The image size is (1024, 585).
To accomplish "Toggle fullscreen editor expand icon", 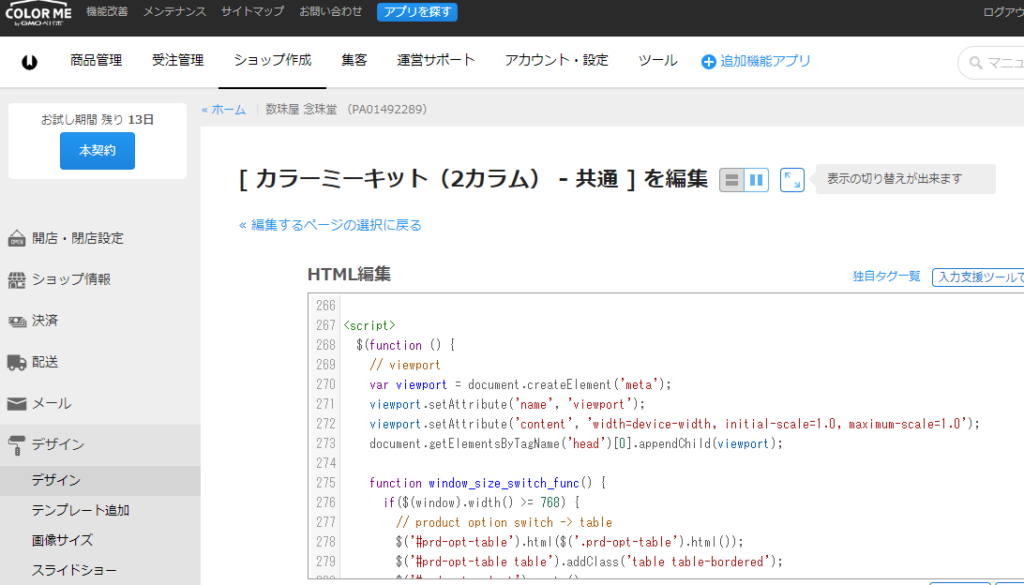I will click(792, 180).
